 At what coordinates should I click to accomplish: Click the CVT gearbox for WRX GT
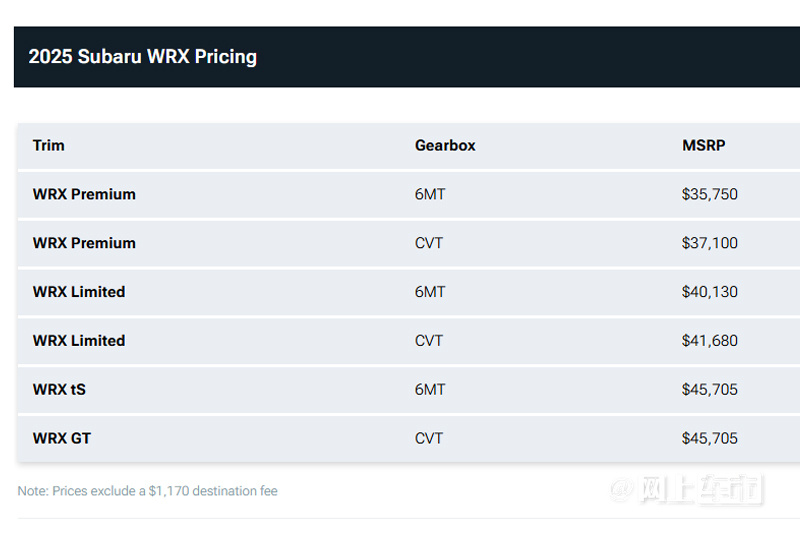coord(429,439)
